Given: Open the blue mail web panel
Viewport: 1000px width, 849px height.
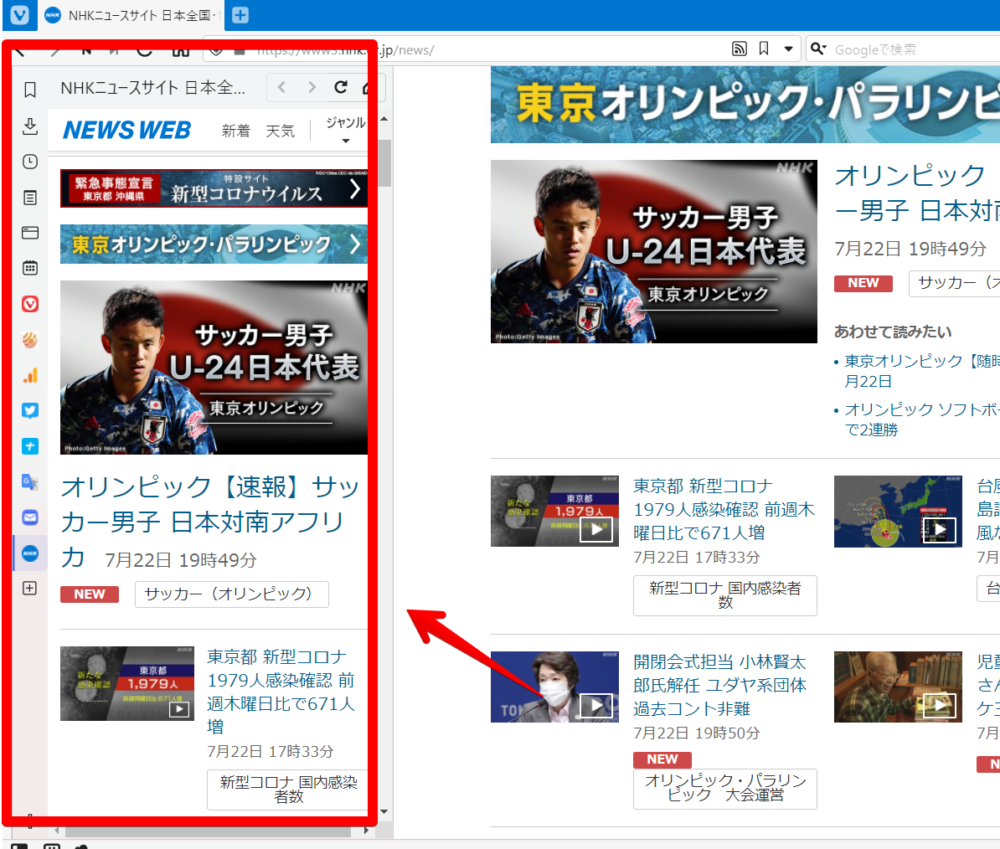Looking at the screenshot, I should (x=30, y=517).
